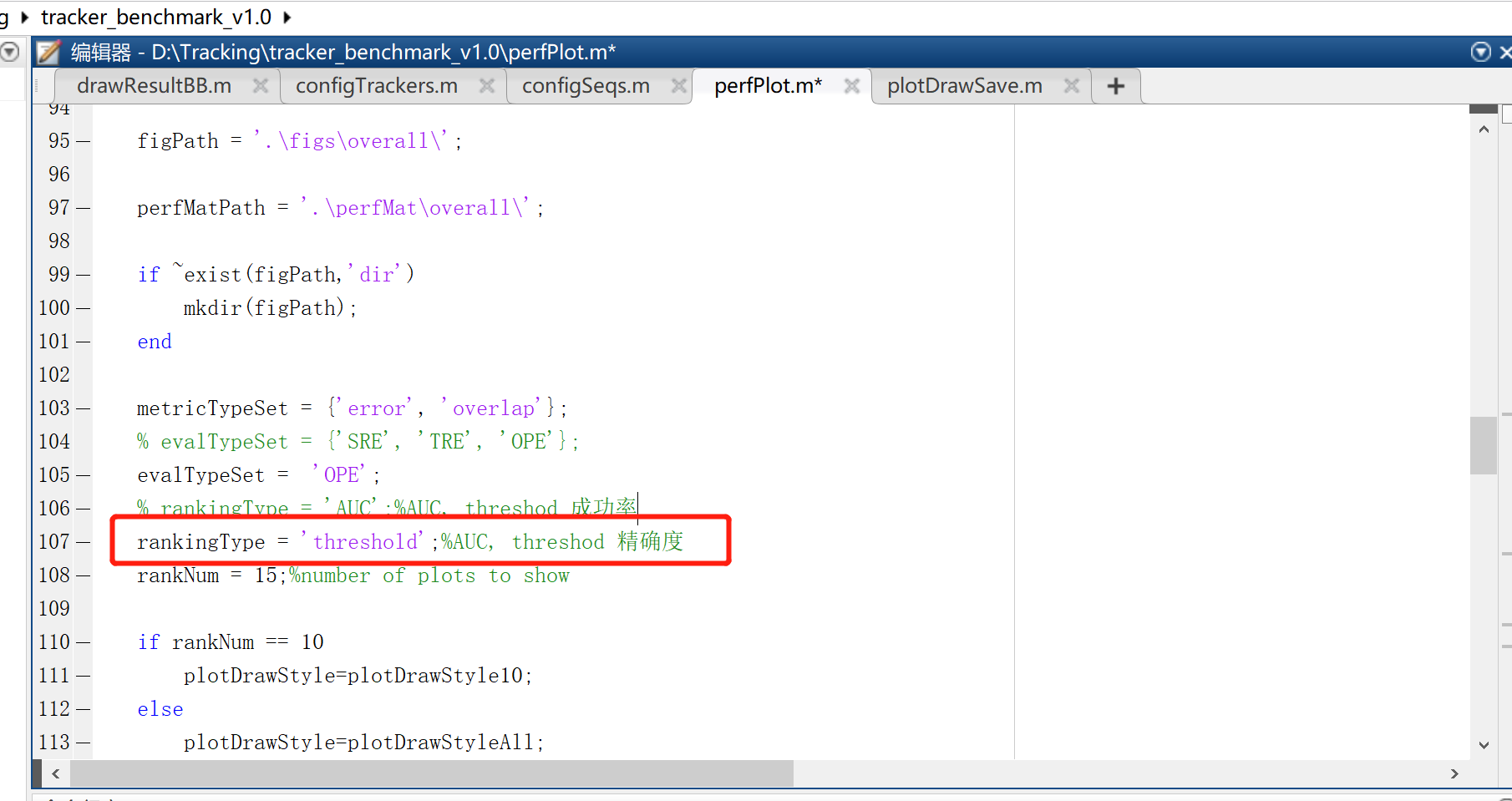The height and width of the screenshot is (801, 1512).
Task: Select the perfPlot.m* tab
Action: [768, 86]
